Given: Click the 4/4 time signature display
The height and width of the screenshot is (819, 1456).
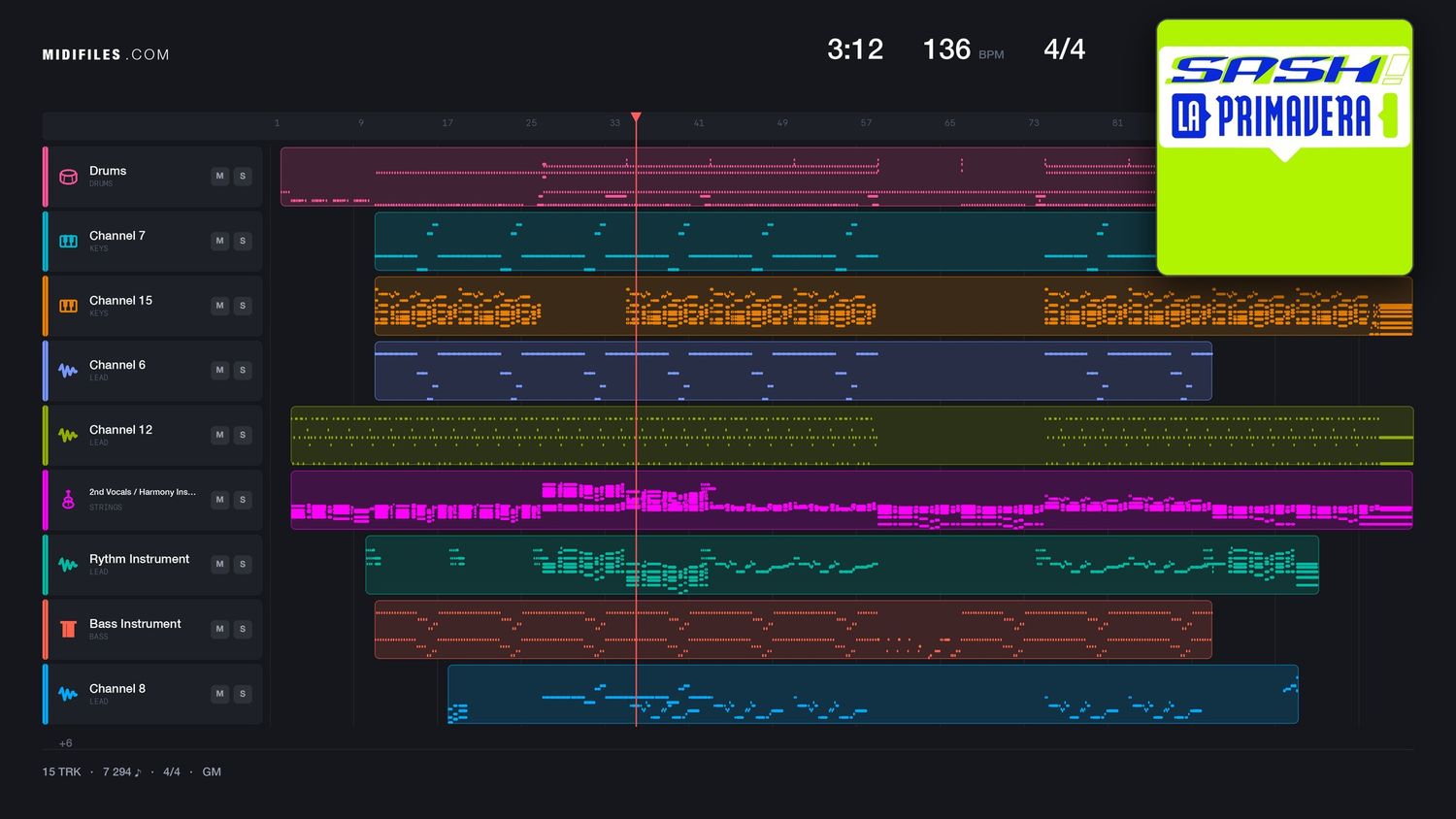Looking at the screenshot, I should [1064, 49].
